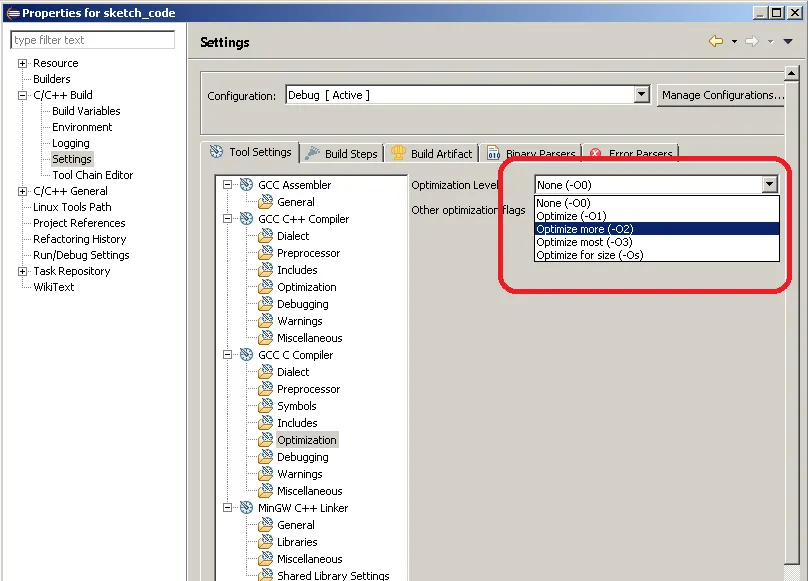Screen dimensions: 808x581
Task: Collapse the MinGW C++ Linker node
Action: click(x=227, y=508)
